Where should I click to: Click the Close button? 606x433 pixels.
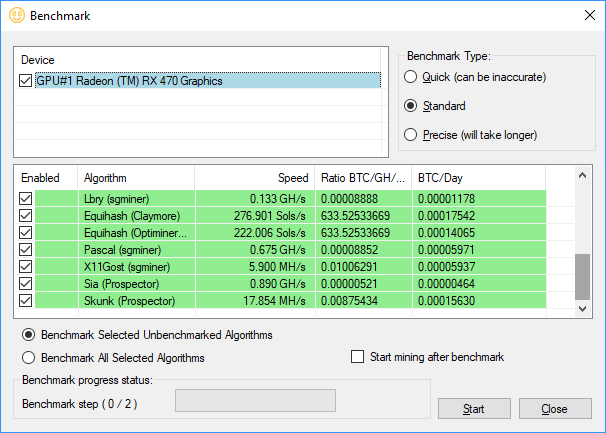[x=555, y=409]
